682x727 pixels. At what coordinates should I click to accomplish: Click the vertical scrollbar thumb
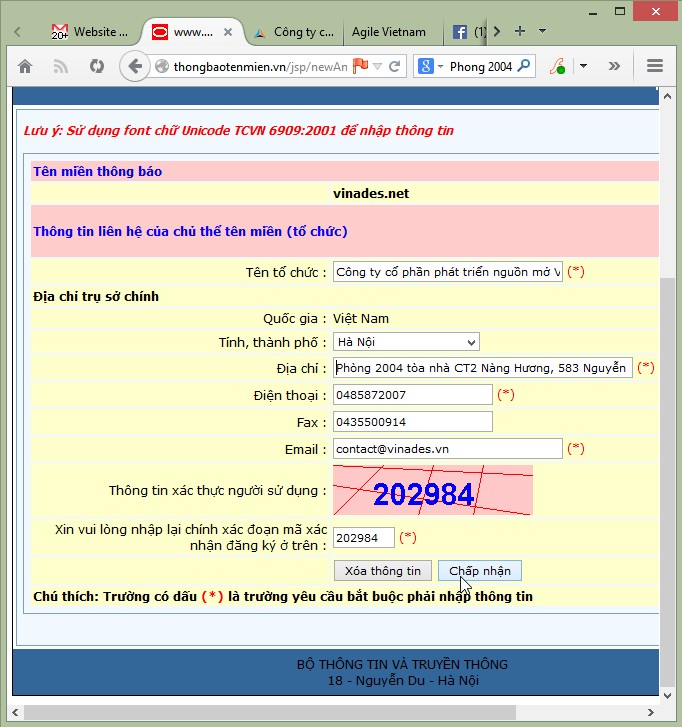(668, 482)
